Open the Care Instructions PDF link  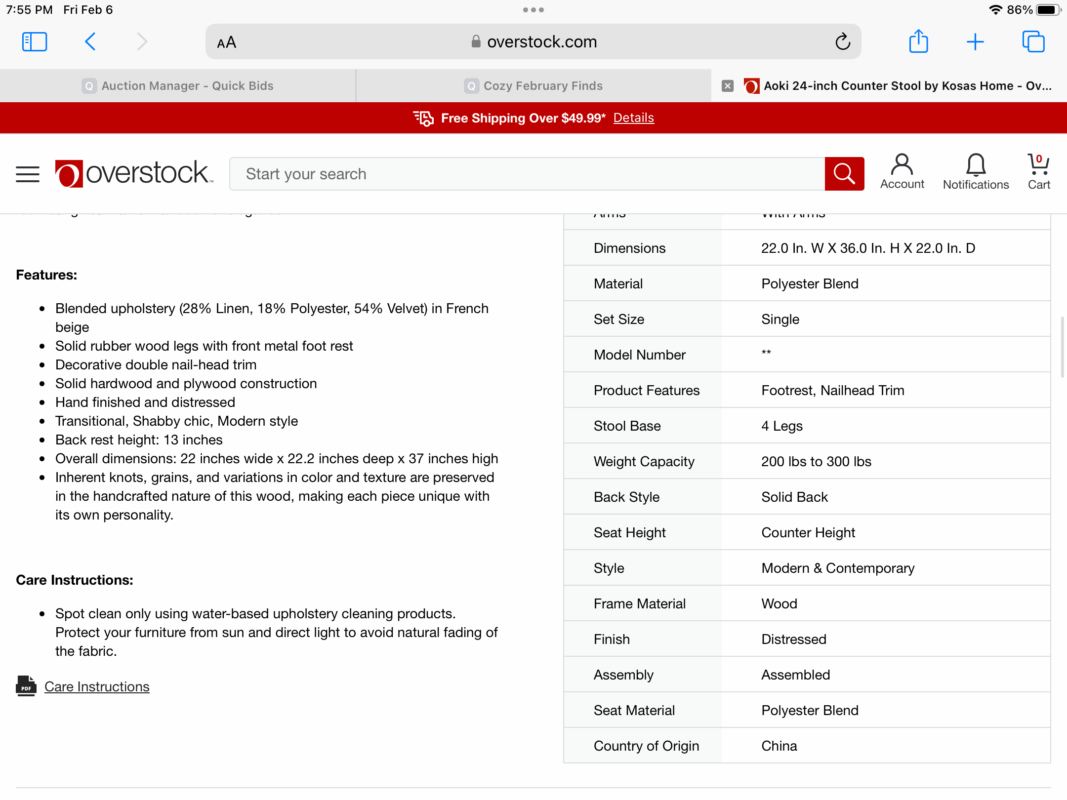[x=96, y=687]
